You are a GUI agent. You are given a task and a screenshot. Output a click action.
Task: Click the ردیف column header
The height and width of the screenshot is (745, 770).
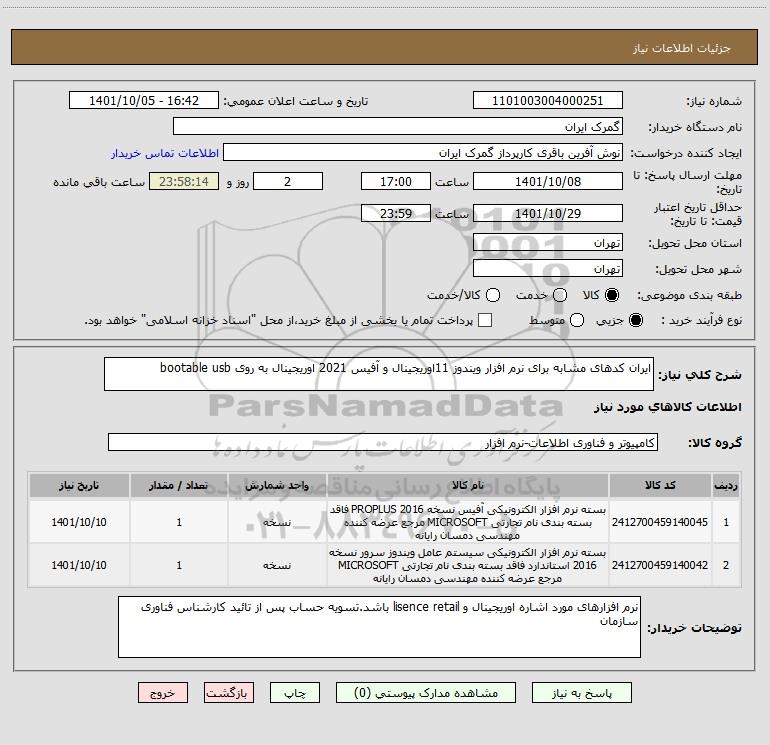coord(726,486)
